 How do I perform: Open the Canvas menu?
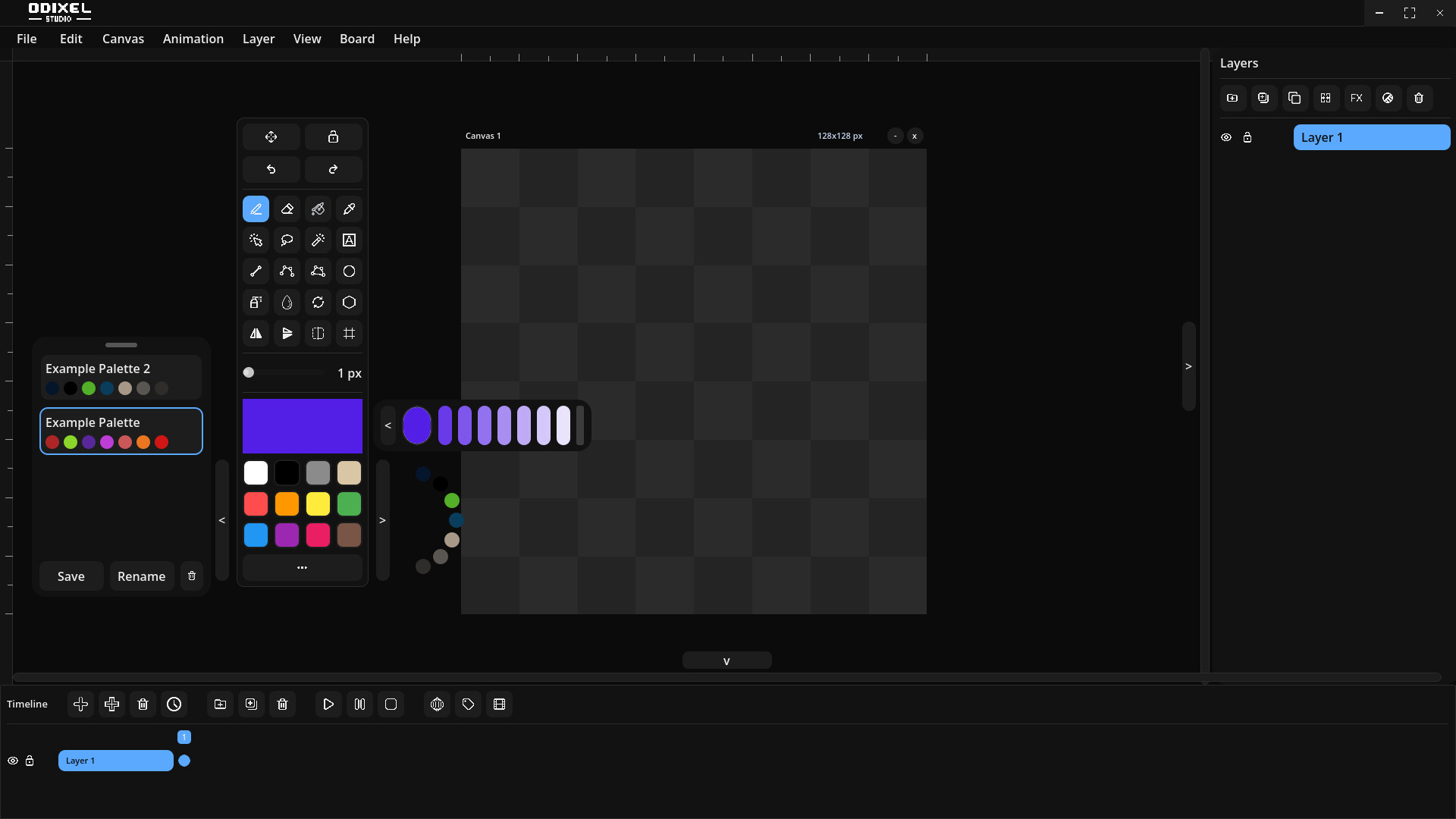point(123,39)
